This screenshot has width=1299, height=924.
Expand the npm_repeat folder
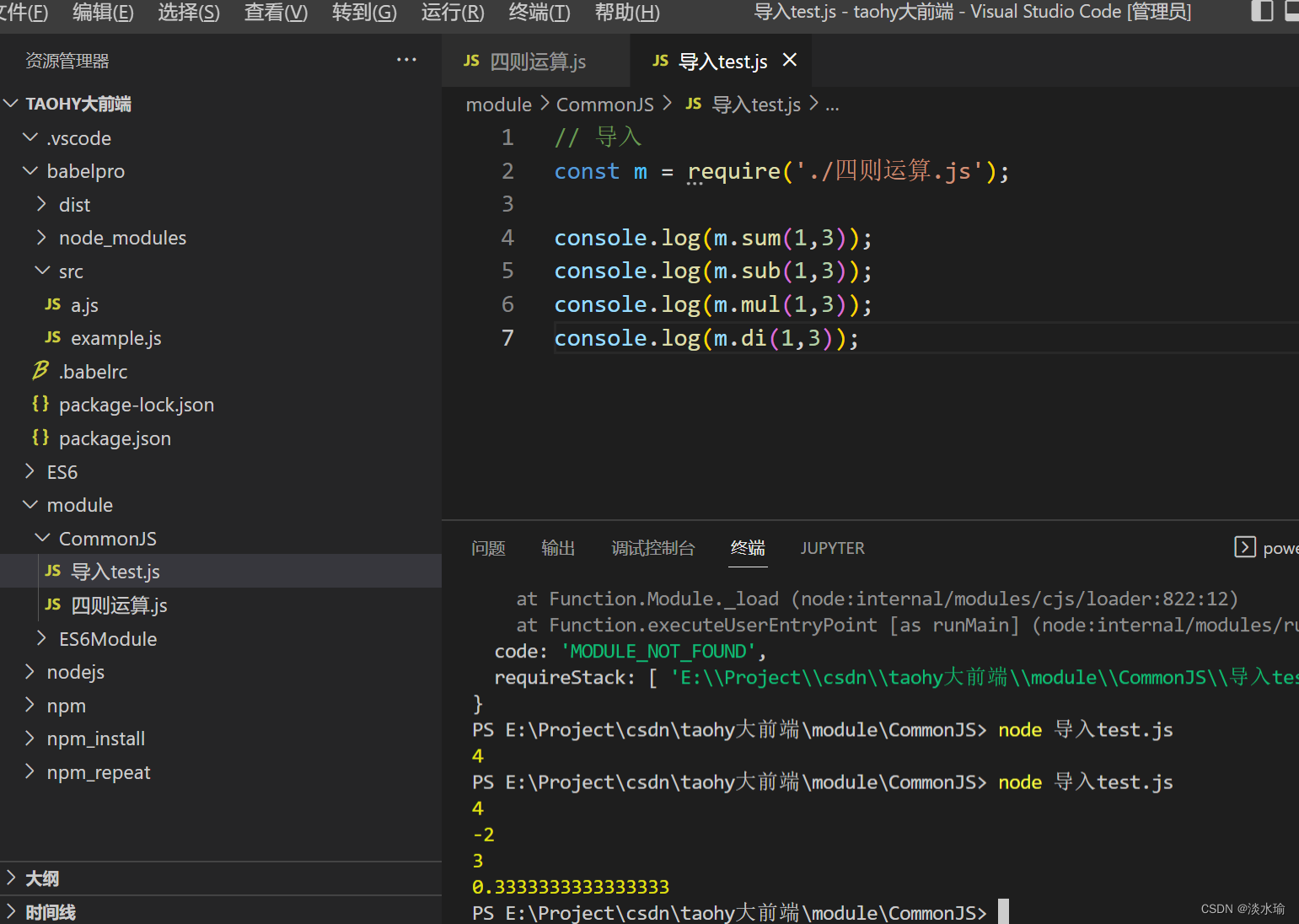[x=30, y=771]
